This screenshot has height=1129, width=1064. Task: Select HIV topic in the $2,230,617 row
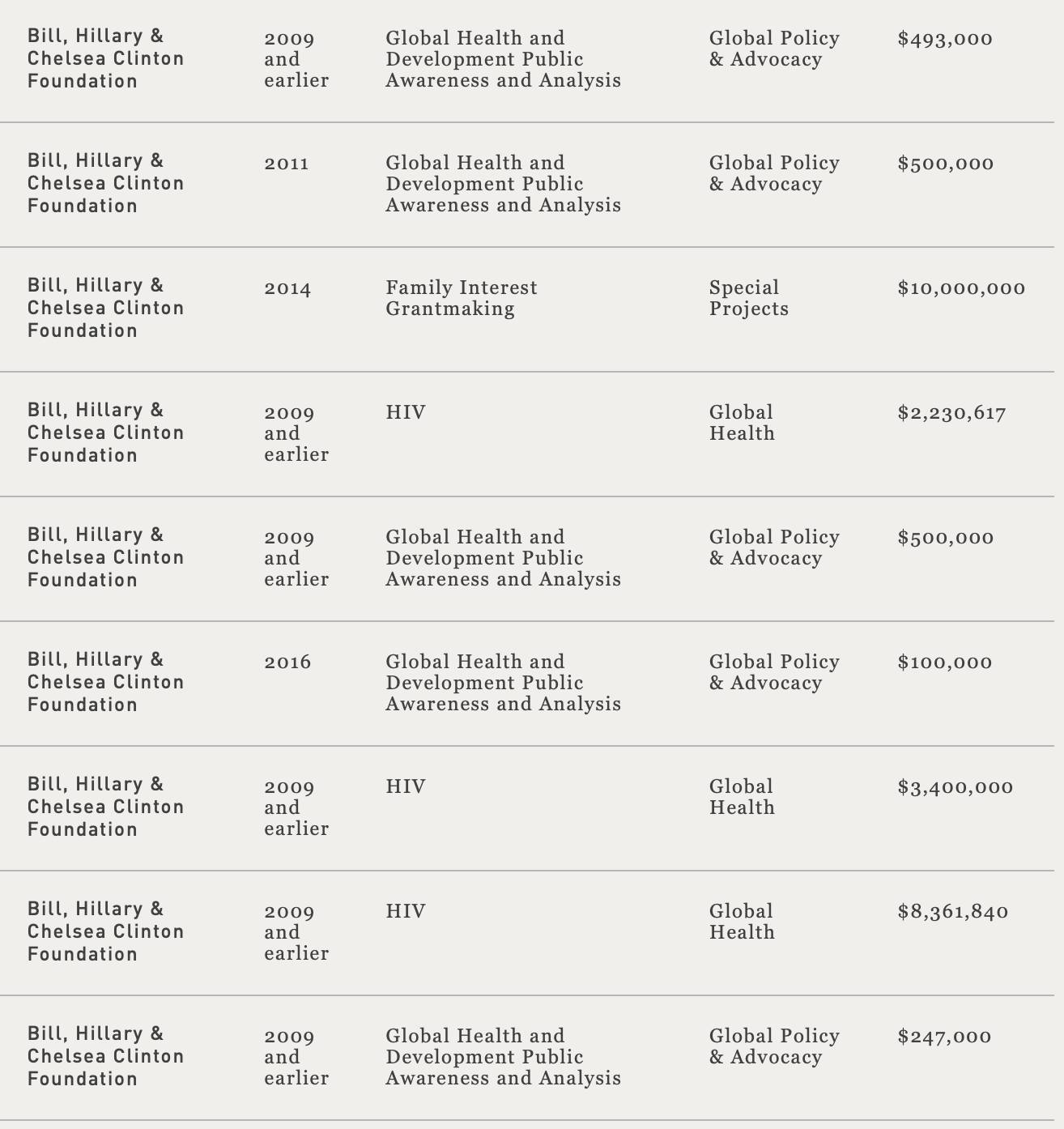click(405, 413)
